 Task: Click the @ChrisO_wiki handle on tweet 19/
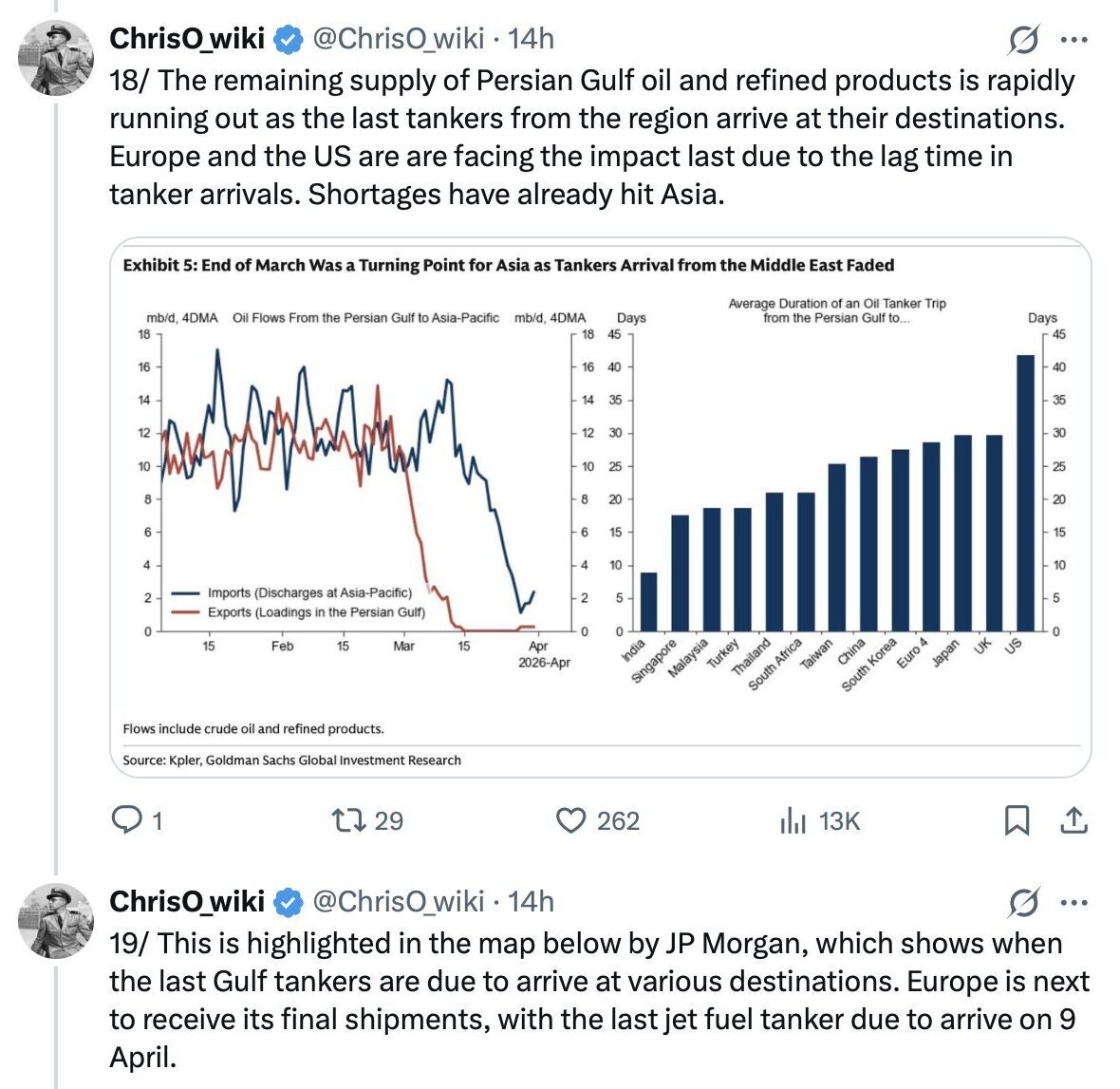pyautogui.click(x=399, y=901)
